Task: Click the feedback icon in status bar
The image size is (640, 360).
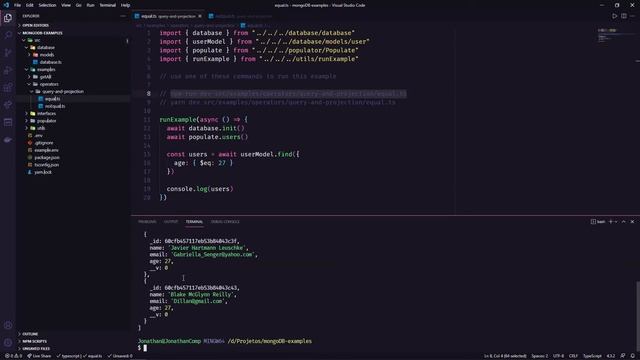Action: [623, 356]
